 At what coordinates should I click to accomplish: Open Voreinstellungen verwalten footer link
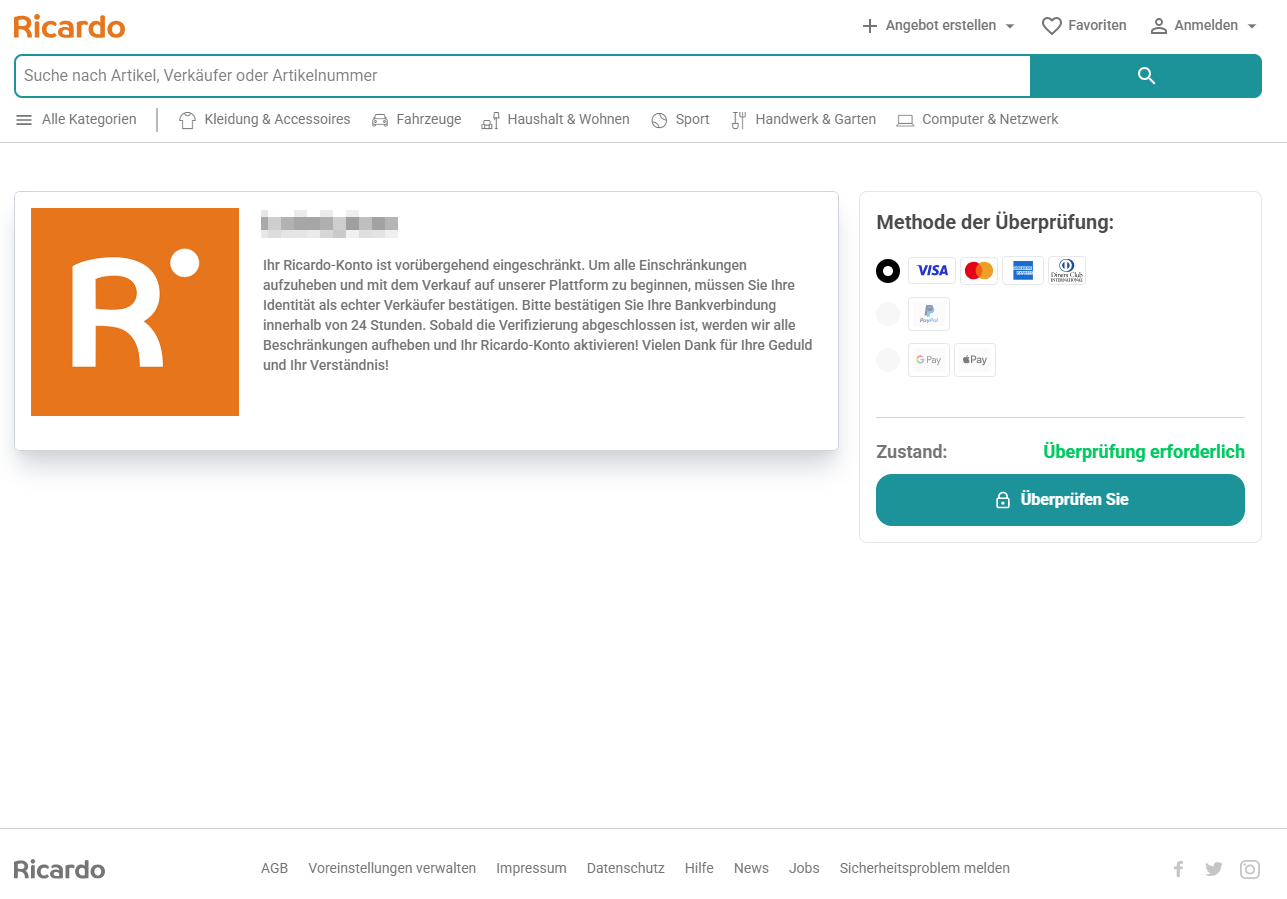point(392,869)
